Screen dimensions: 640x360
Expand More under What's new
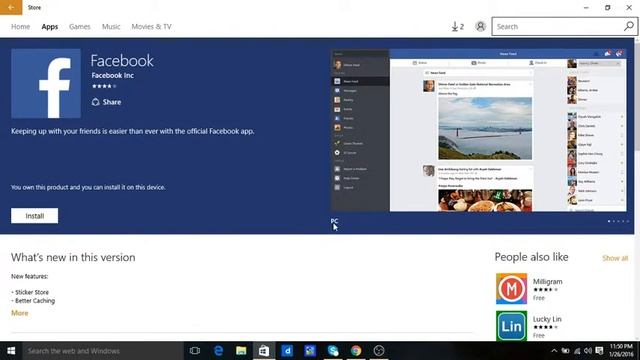(x=20, y=313)
